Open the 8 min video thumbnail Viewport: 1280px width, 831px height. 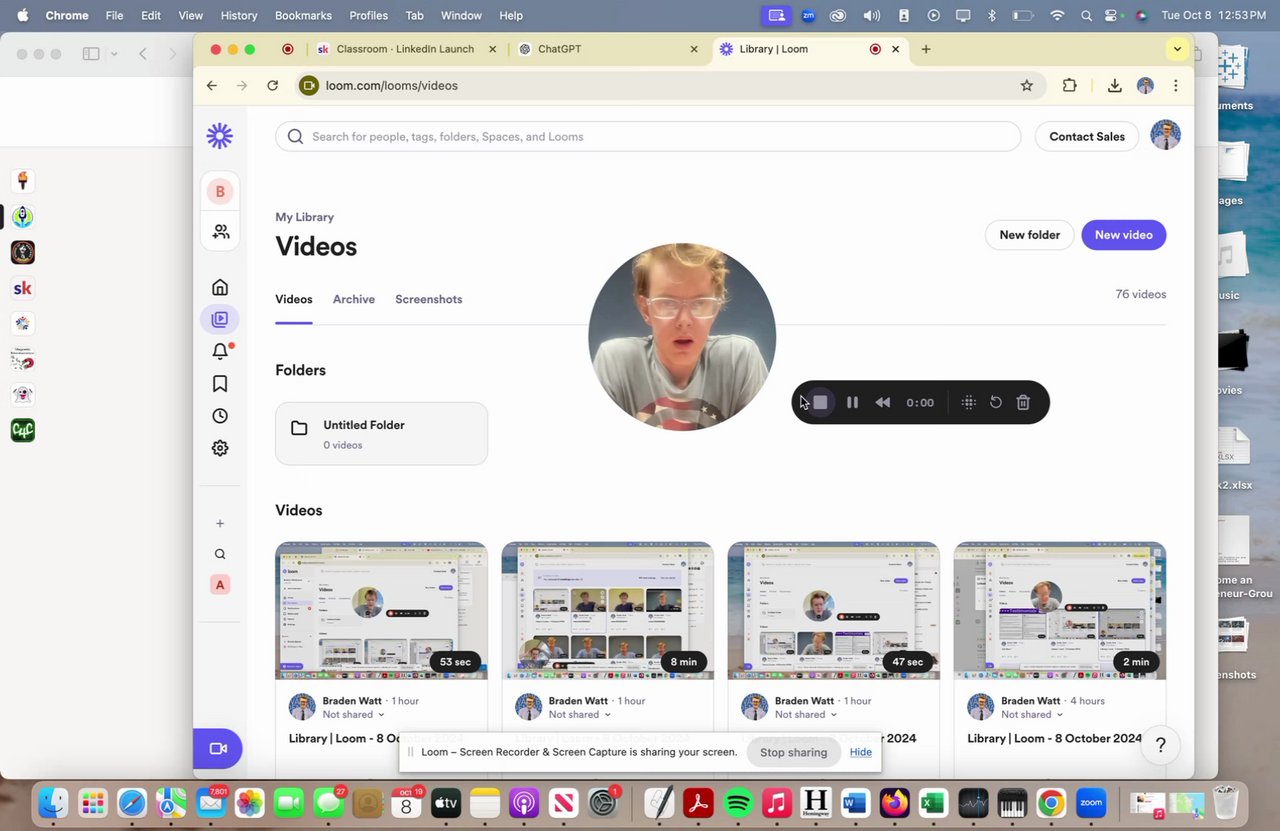click(607, 611)
